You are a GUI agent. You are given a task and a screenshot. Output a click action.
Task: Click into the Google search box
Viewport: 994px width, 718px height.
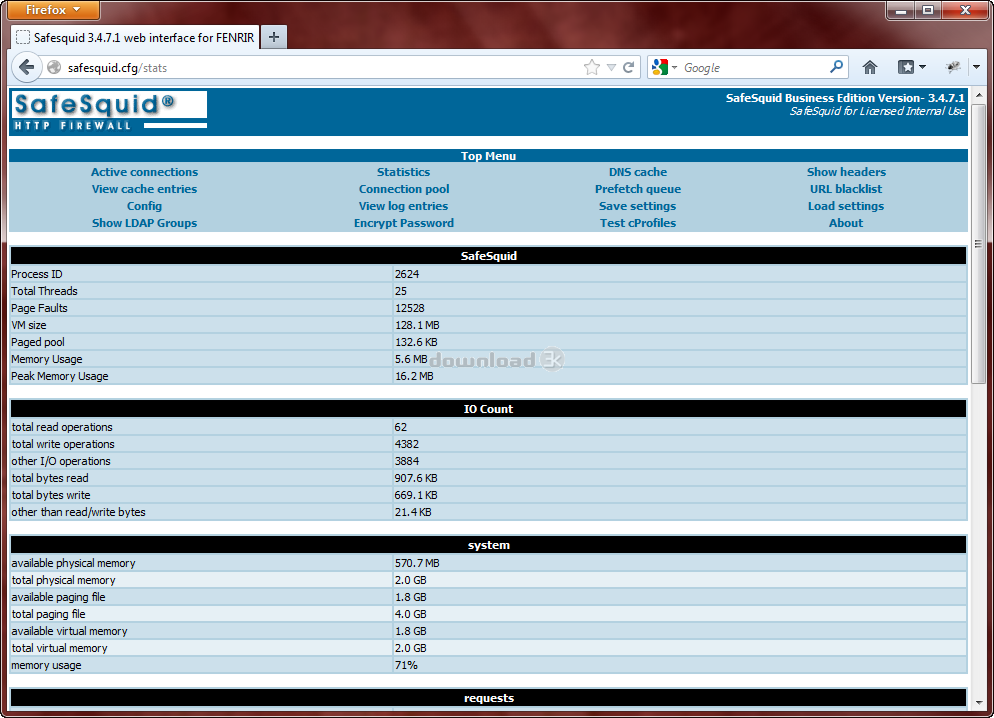[x=754, y=67]
